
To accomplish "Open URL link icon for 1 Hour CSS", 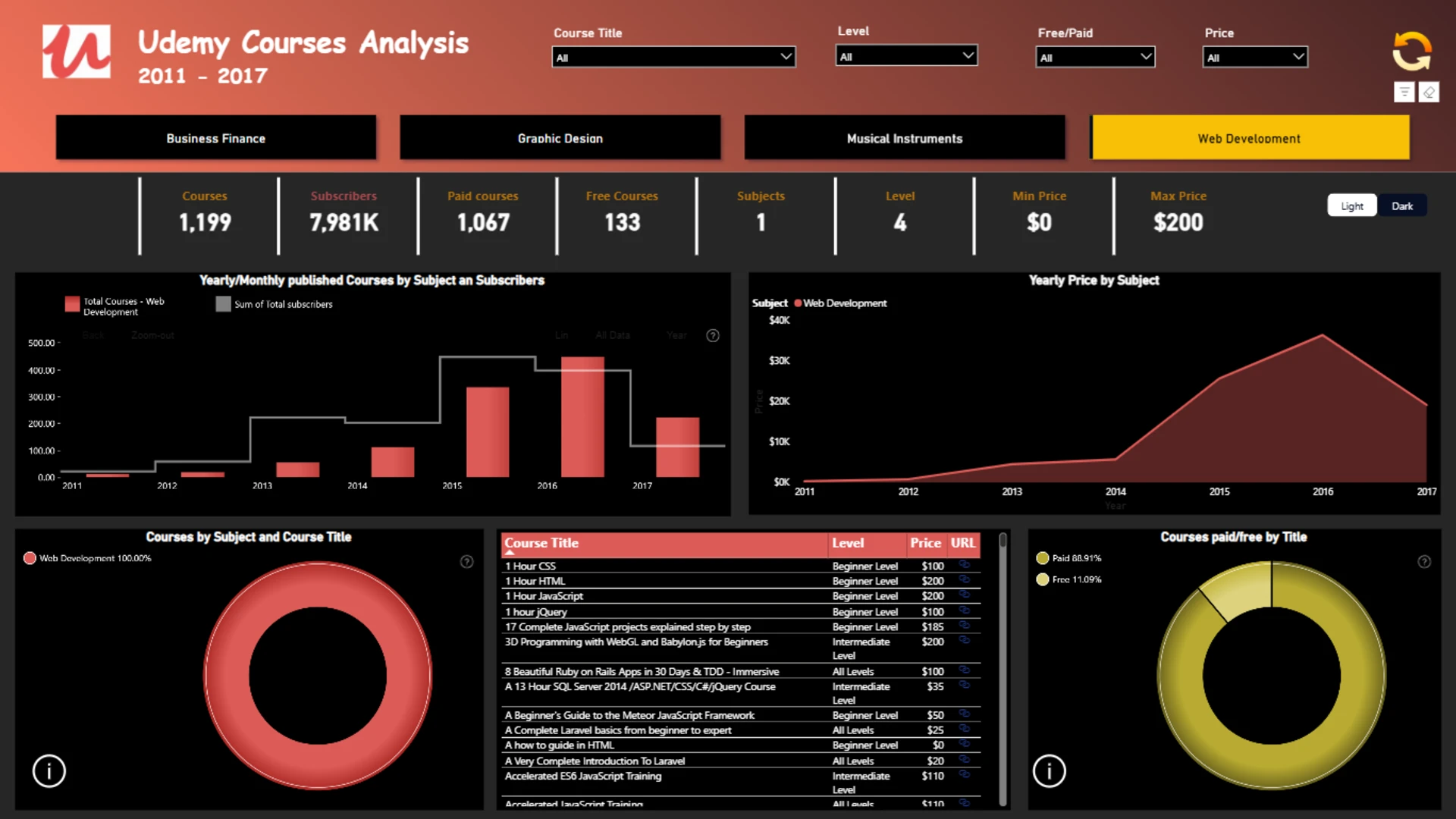I will coord(964,565).
